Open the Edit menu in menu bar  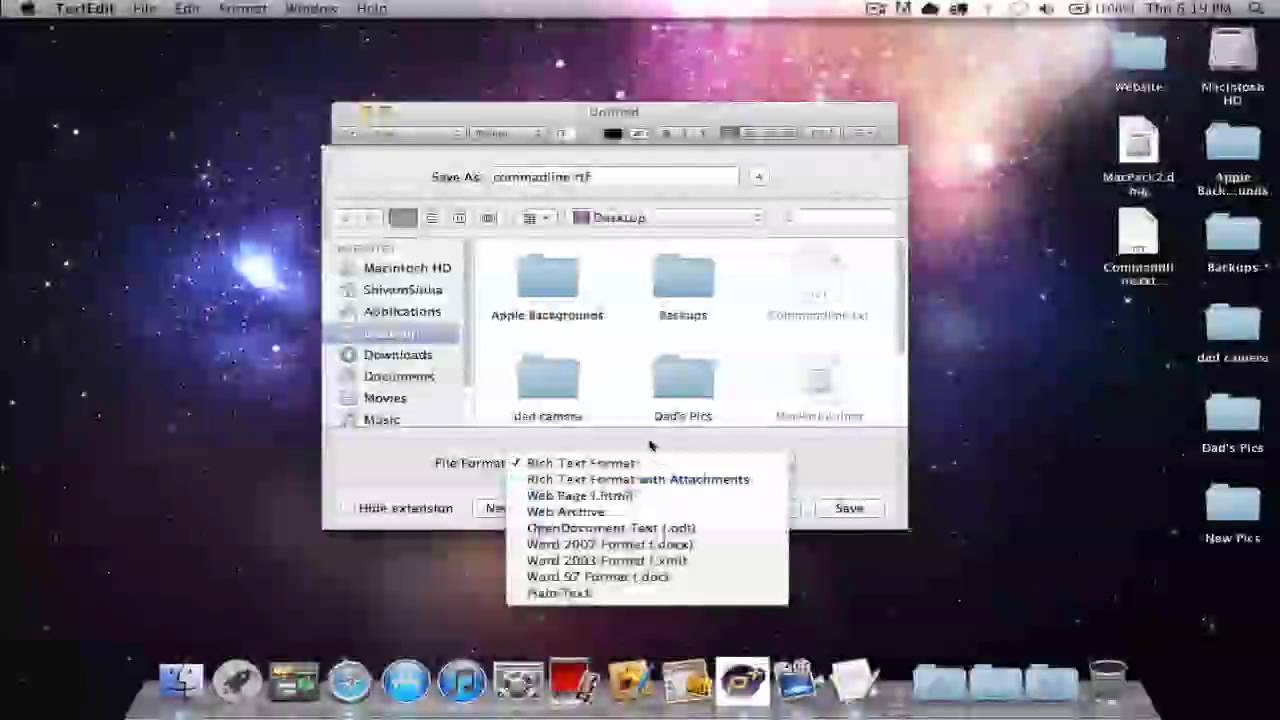187,8
